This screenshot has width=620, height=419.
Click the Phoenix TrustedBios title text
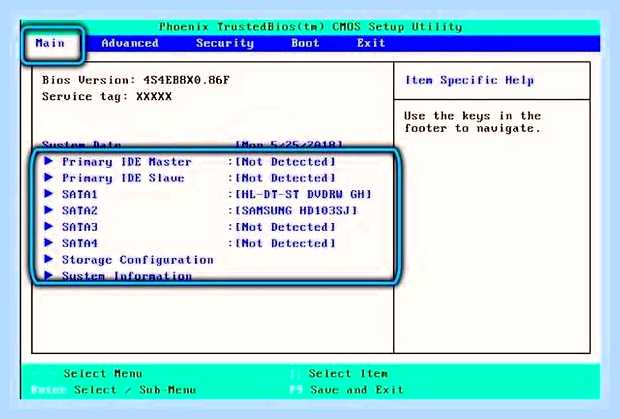coord(310,27)
